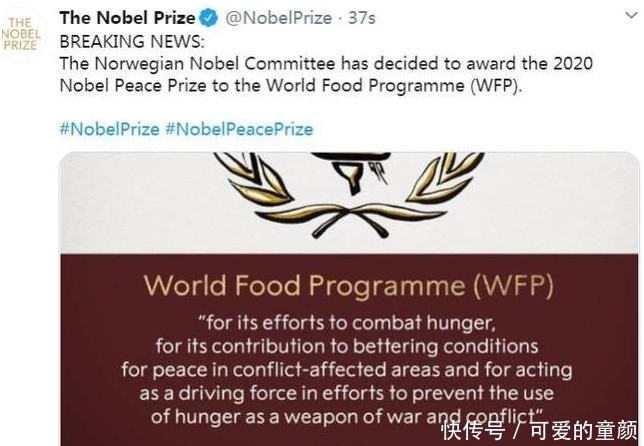Click "World Food Programme (WFP)" in tweet body
This screenshot has width=644, height=446.
click(x=394, y=86)
